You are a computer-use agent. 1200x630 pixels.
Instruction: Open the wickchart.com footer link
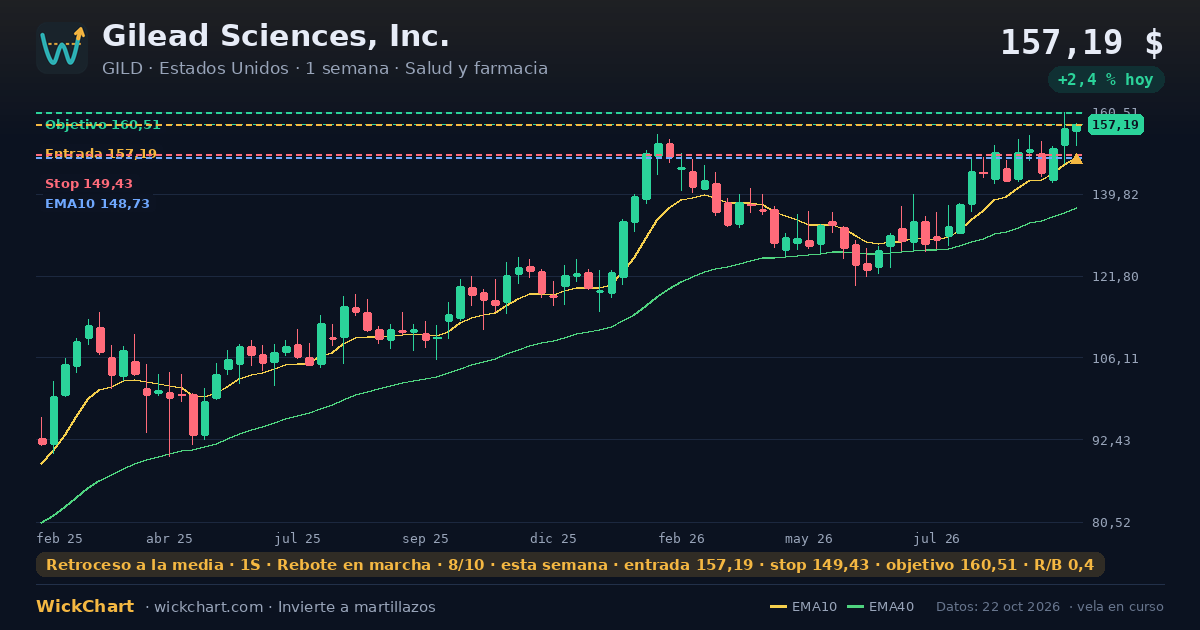coord(208,607)
